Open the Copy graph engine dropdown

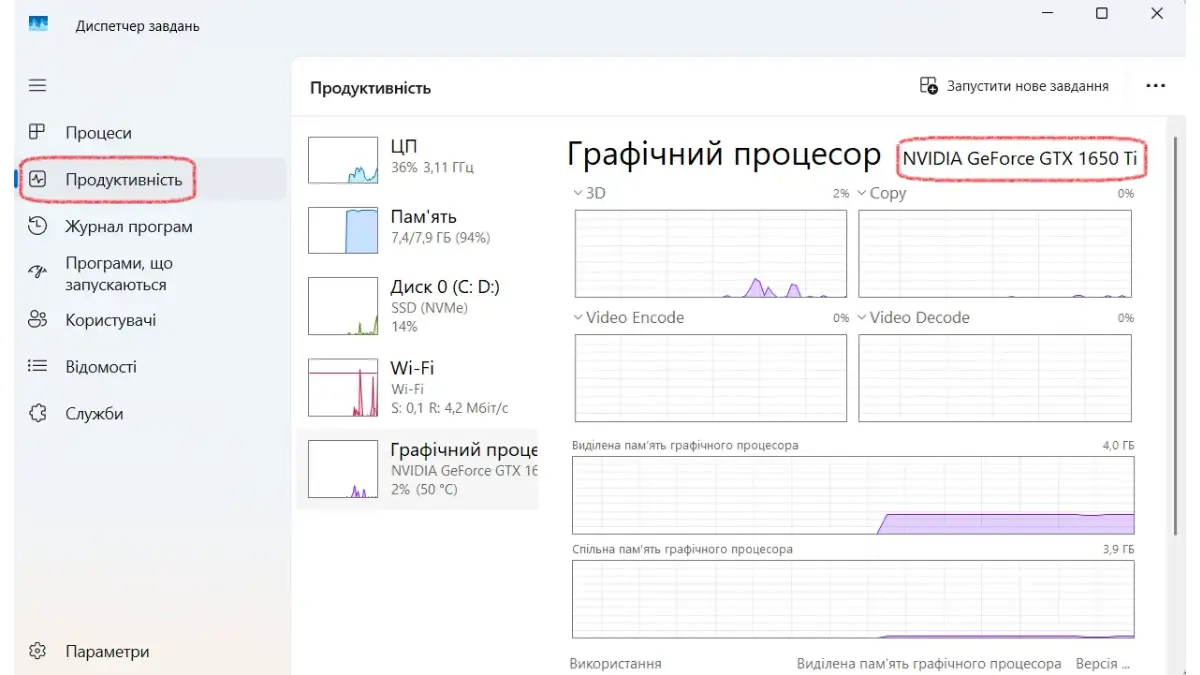[x=861, y=193]
